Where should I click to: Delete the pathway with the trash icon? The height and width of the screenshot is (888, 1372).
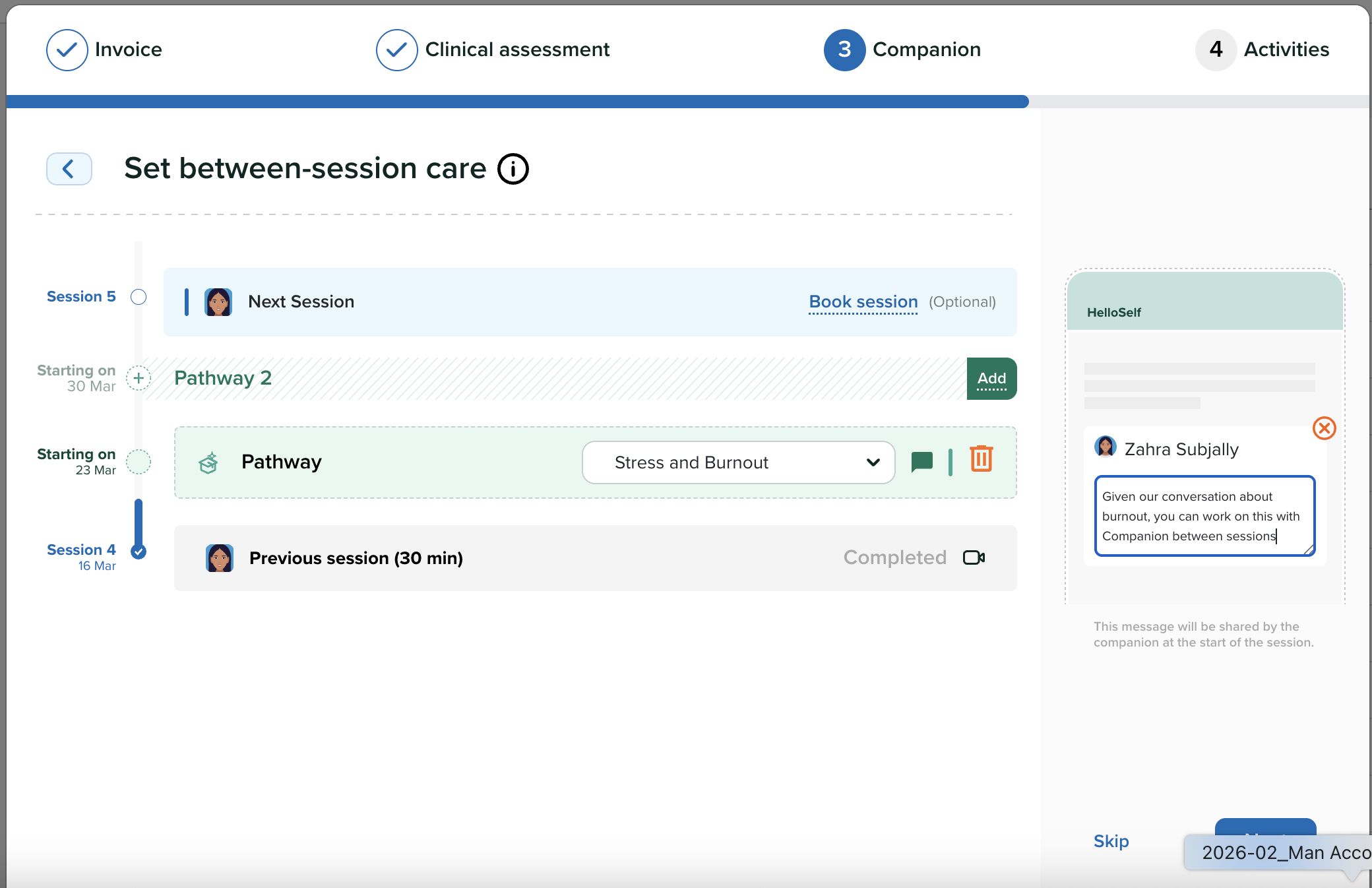click(x=981, y=459)
